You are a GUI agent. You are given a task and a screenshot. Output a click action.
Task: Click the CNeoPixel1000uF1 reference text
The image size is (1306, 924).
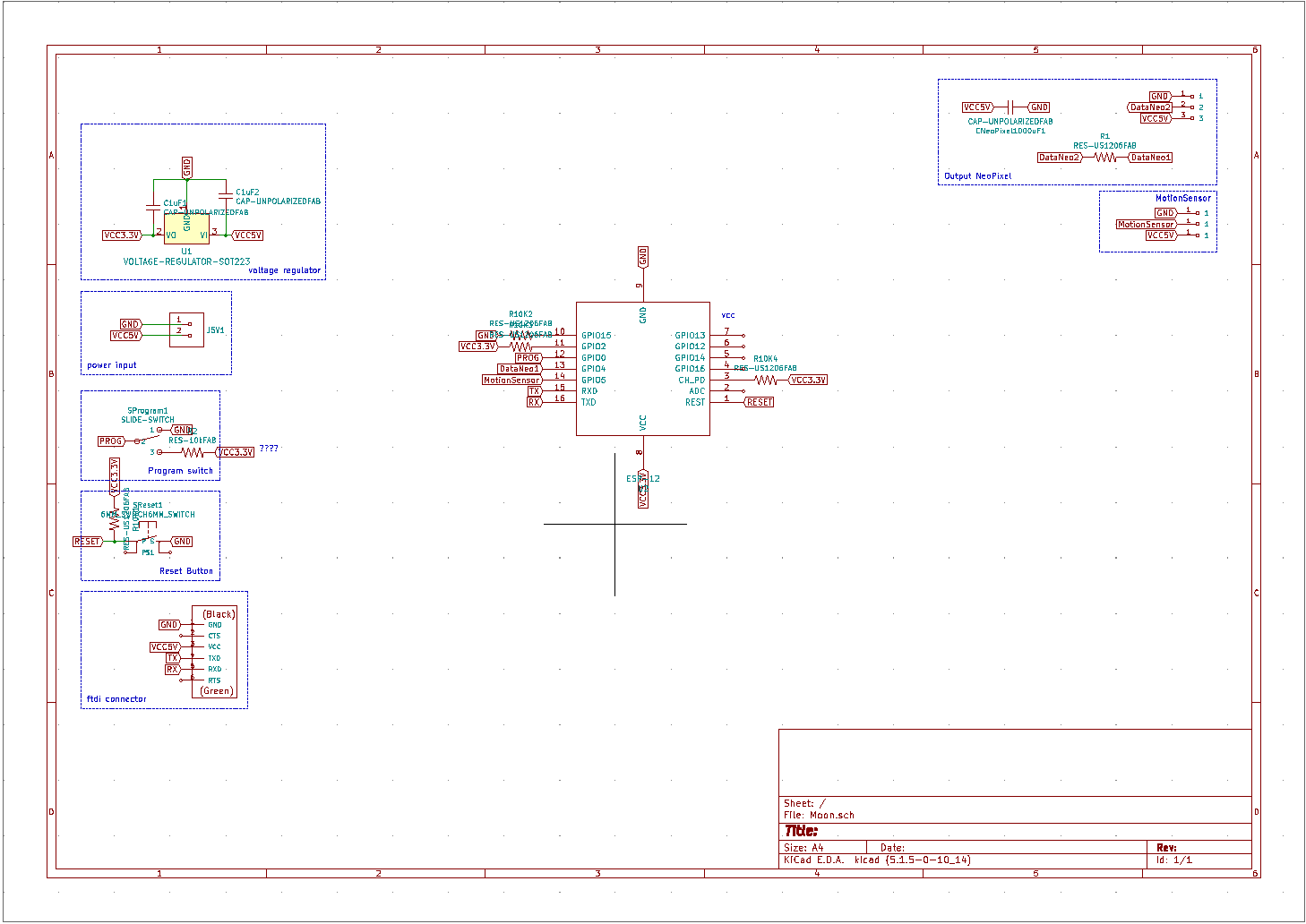1010,131
